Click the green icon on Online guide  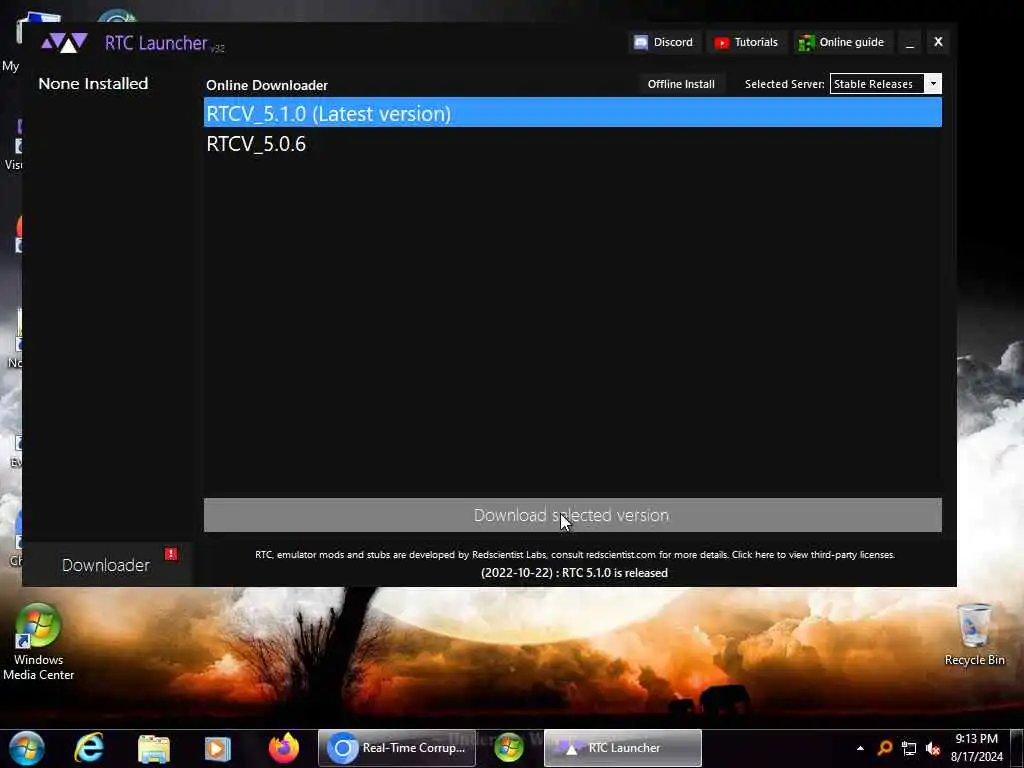[x=806, y=42]
